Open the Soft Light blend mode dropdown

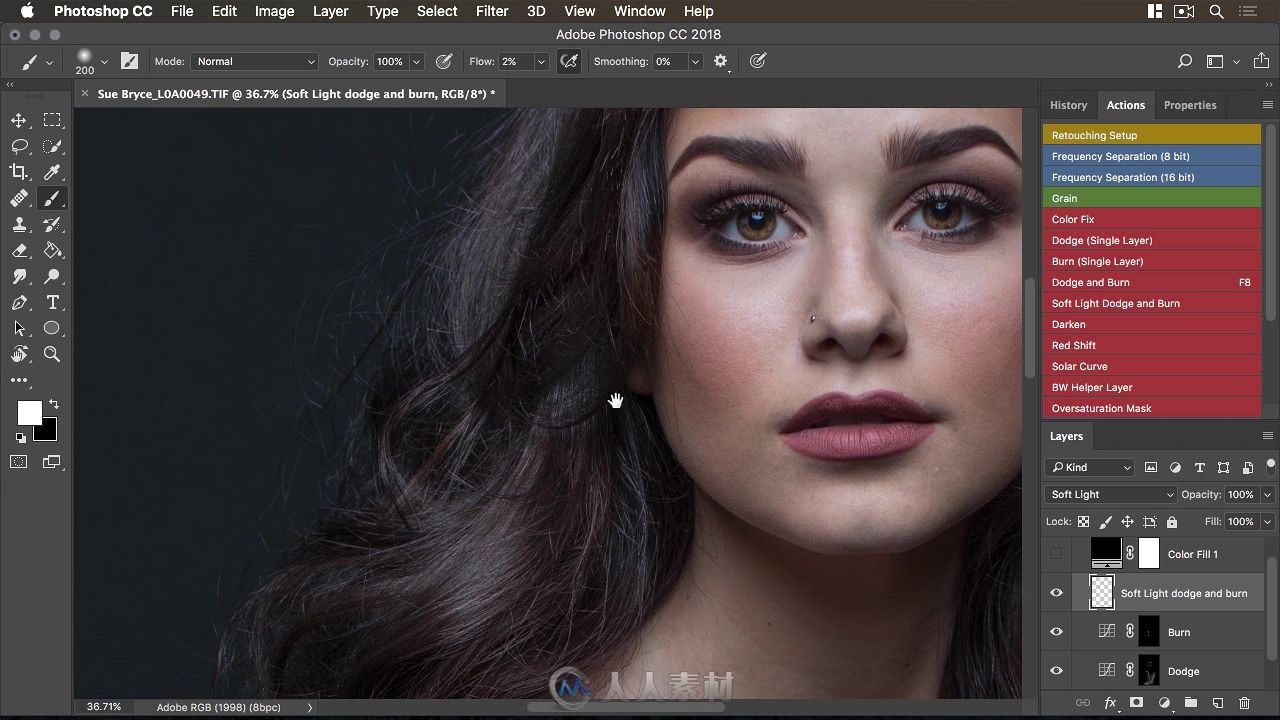1111,494
